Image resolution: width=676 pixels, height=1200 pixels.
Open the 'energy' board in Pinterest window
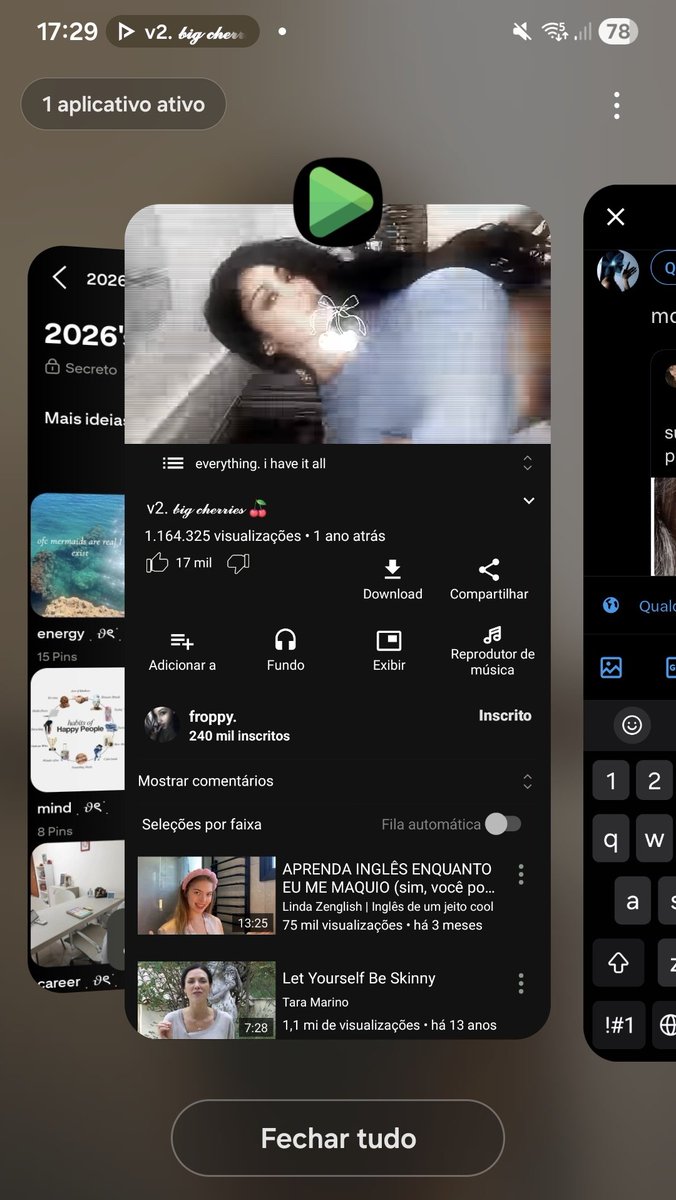[x=77, y=556]
